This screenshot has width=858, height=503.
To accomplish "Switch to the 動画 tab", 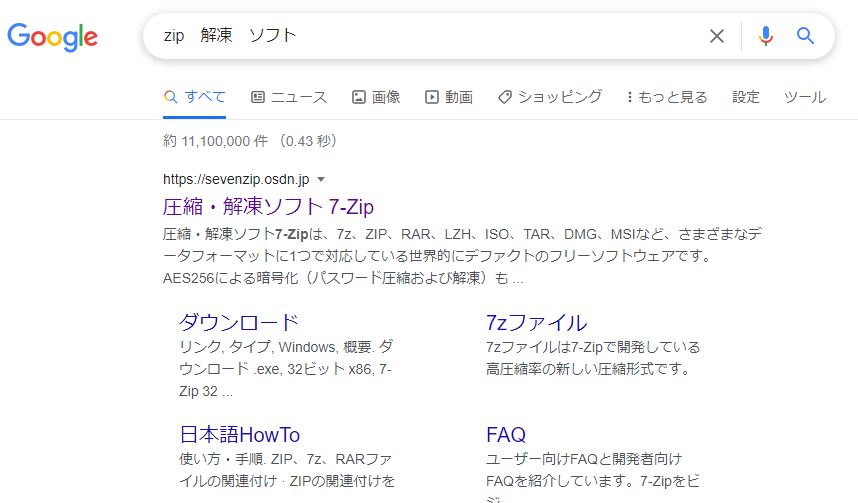I will tap(449, 97).
